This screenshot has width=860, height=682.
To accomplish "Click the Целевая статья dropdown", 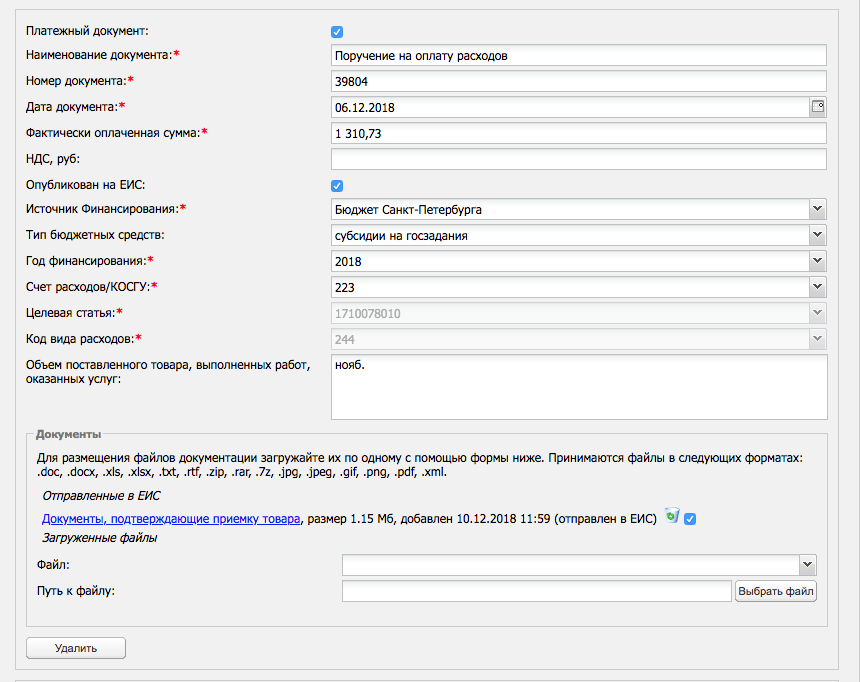I will pyautogui.click(x=578, y=313).
